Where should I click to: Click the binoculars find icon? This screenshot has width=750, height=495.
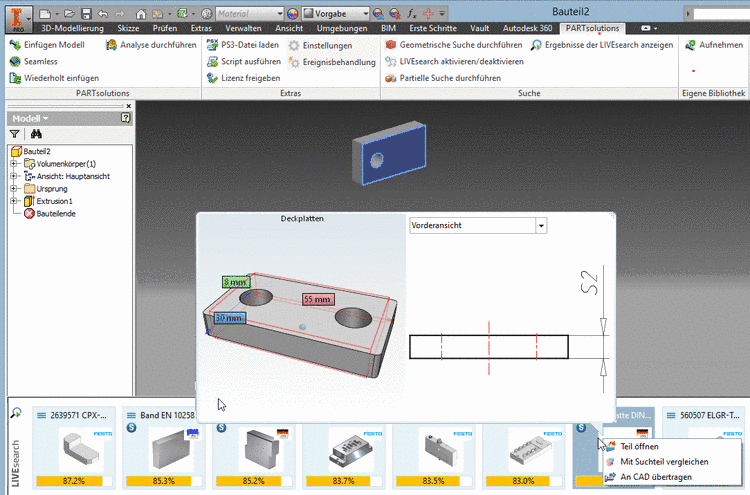(36, 134)
